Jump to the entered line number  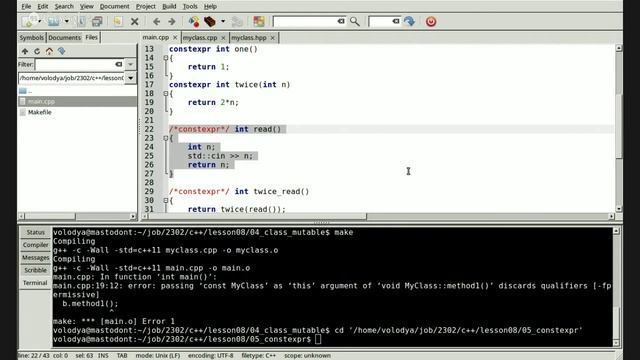409,21
